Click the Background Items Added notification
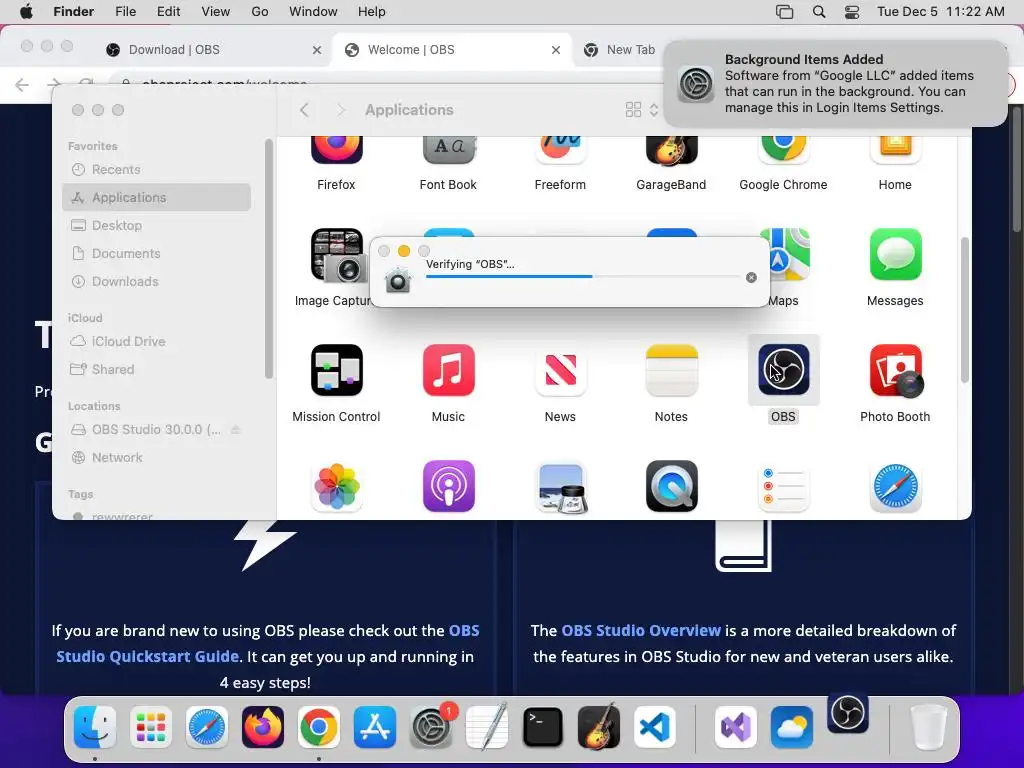This screenshot has width=1024, height=768. coord(835,84)
